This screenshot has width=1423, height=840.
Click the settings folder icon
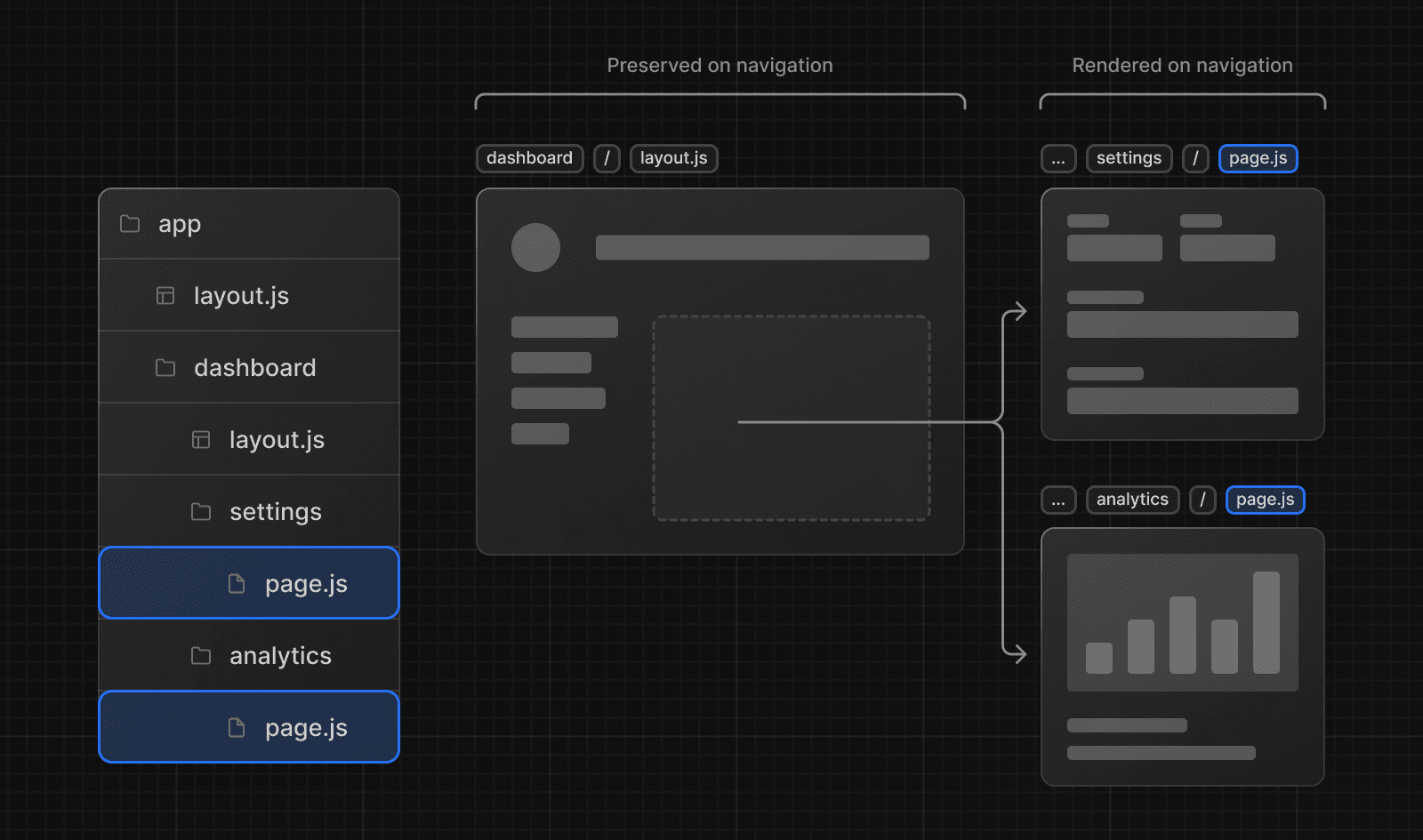(x=199, y=511)
